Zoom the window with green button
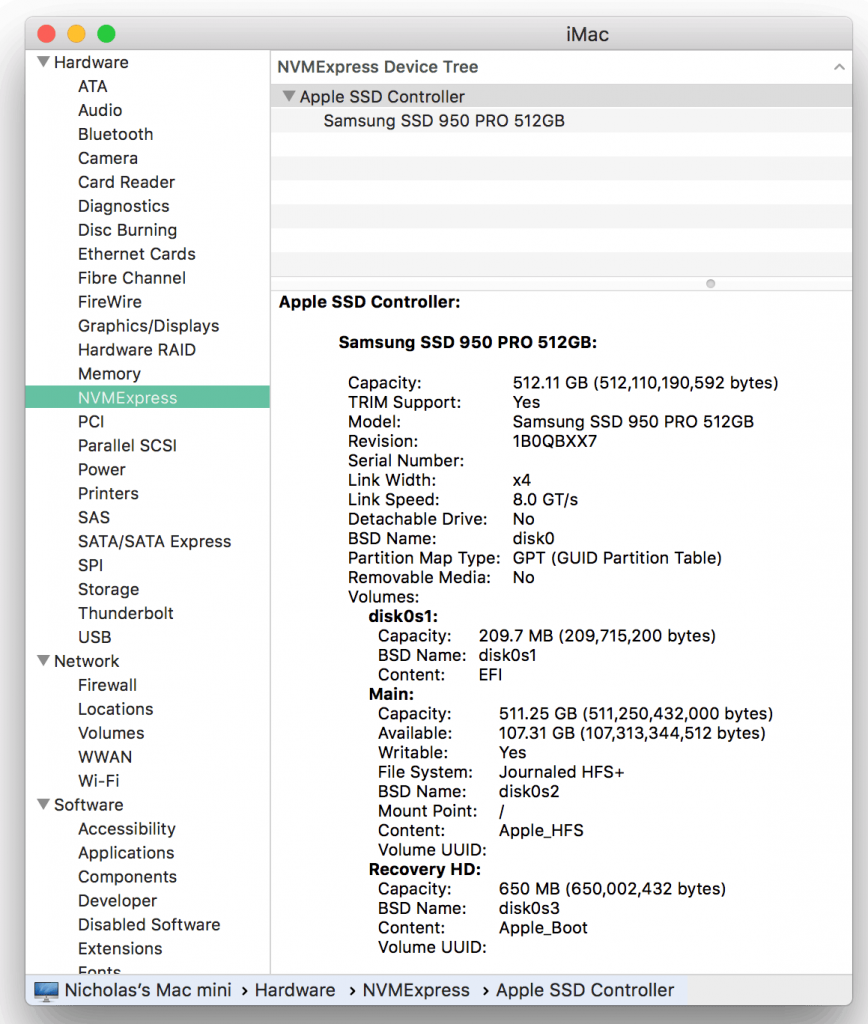The image size is (868, 1024). click(106, 33)
